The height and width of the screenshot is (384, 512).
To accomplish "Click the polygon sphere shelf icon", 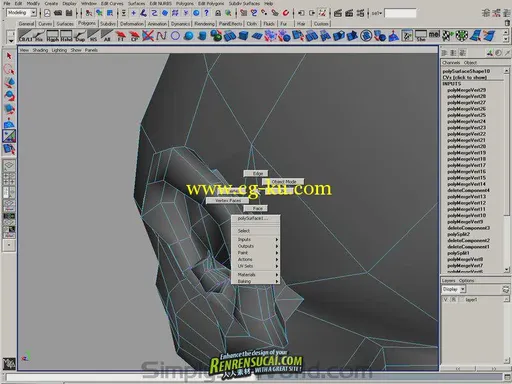I will [x=189, y=35].
